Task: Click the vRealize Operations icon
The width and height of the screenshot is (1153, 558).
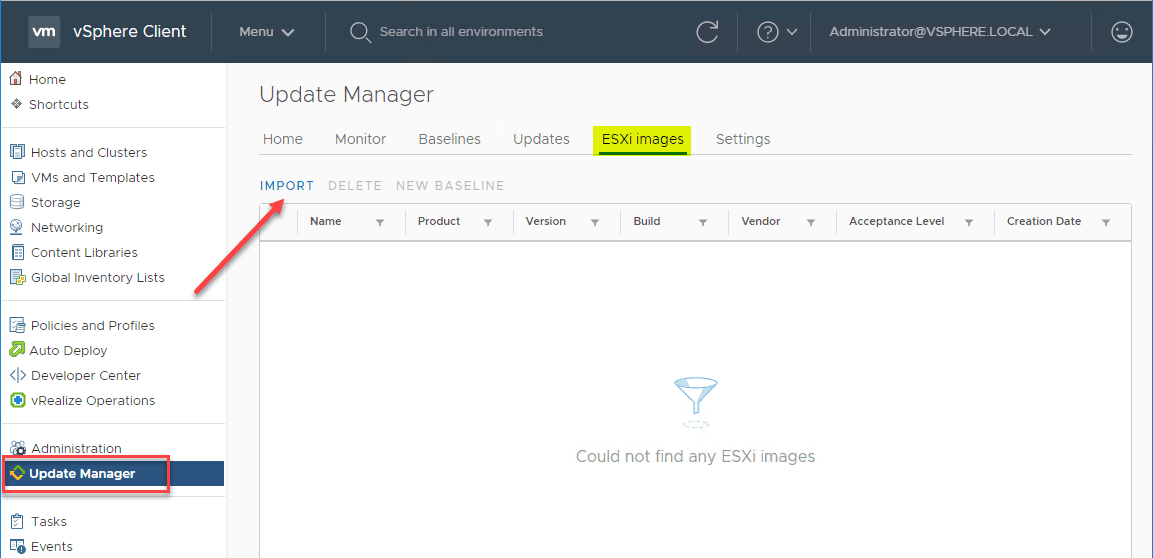Action: tap(16, 400)
